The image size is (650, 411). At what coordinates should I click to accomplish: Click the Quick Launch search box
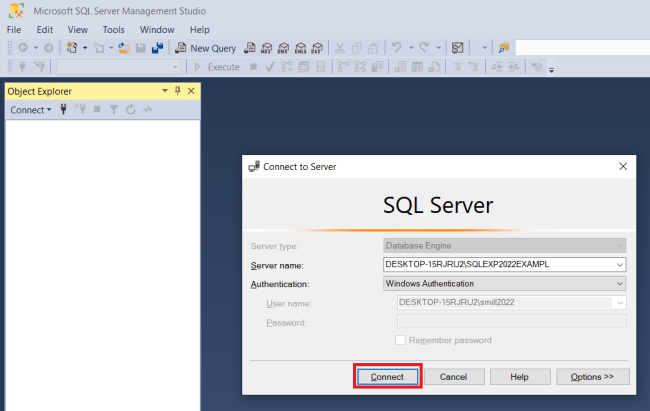[x=582, y=48]
